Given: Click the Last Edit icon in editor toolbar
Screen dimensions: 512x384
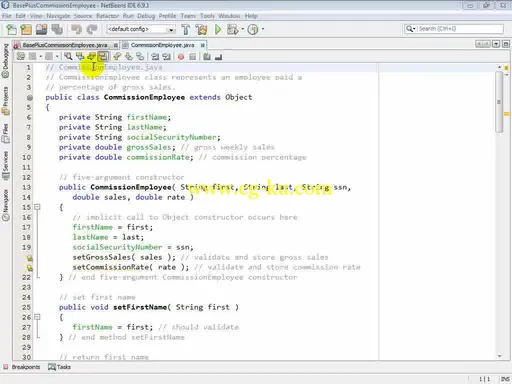Looking at the screenshot, I should [21, 57].
